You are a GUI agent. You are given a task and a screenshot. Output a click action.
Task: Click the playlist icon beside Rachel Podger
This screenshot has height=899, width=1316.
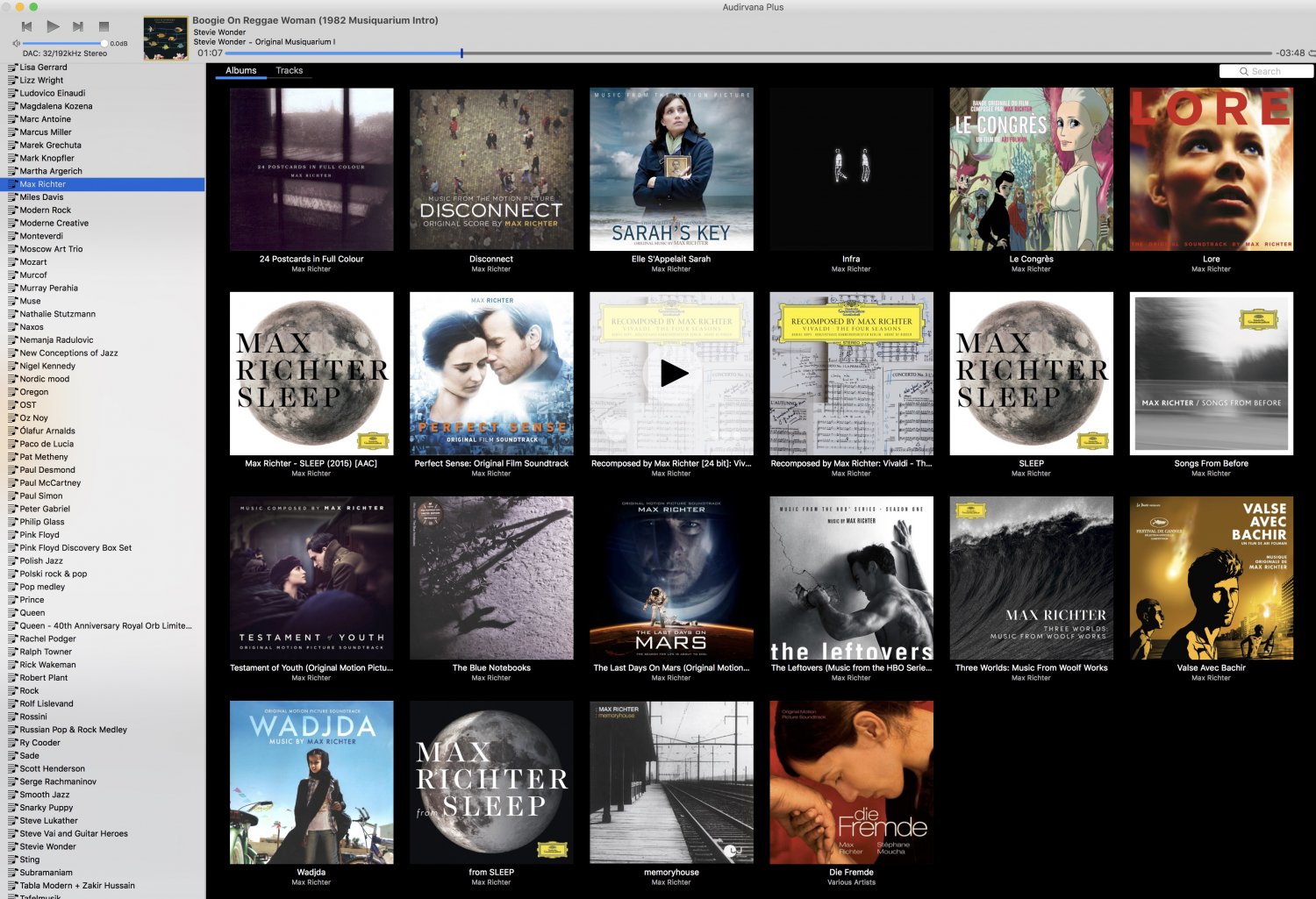click(x=12, y=639)
